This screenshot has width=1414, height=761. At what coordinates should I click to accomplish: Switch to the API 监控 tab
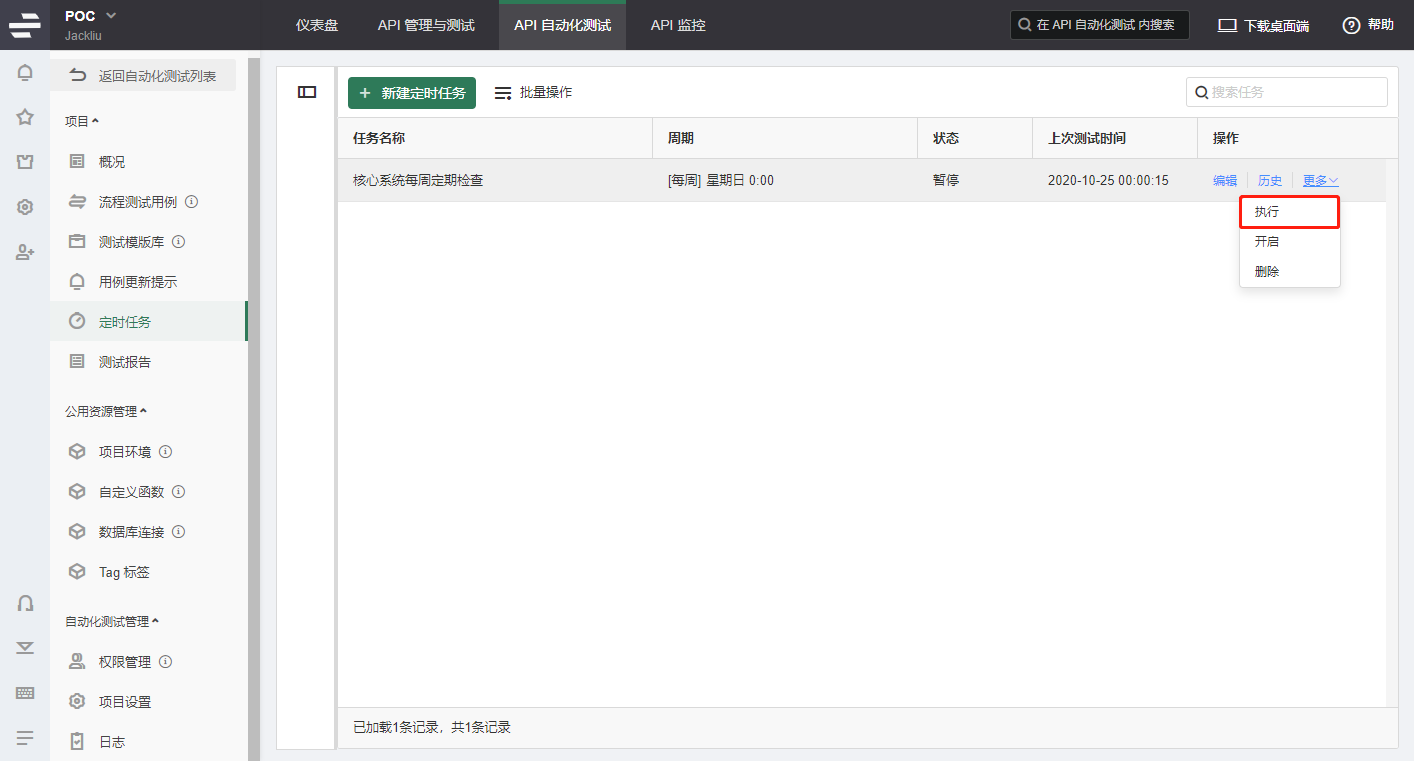coord(678,25)
